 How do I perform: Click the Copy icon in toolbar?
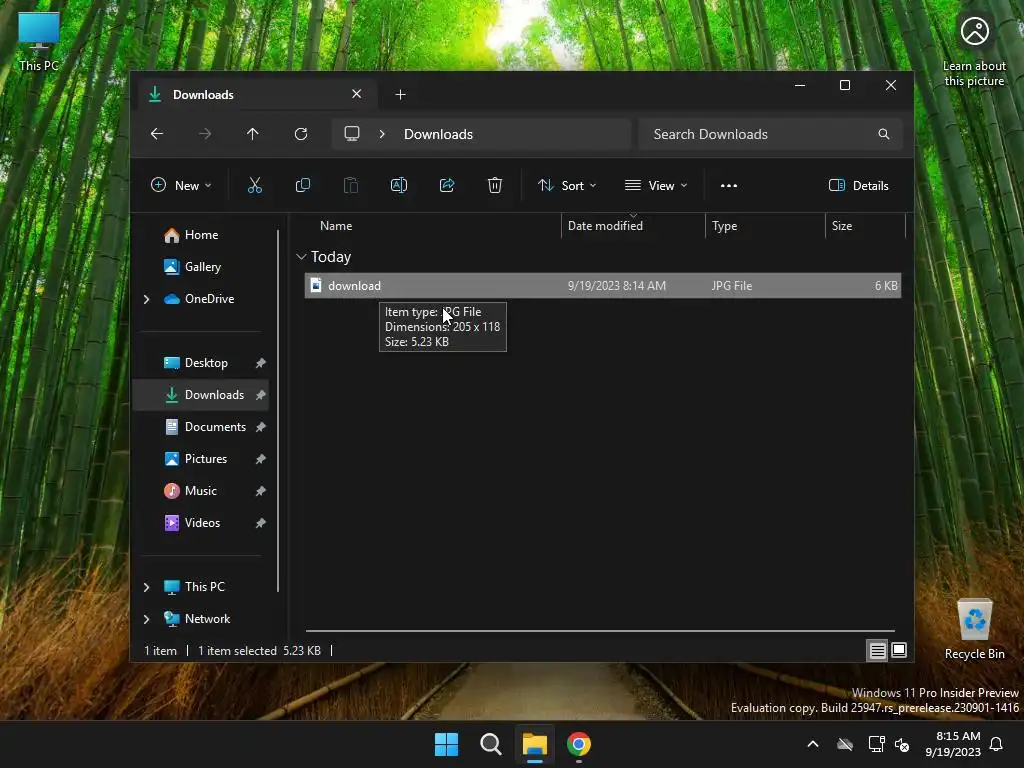click(x=302, y=185)
